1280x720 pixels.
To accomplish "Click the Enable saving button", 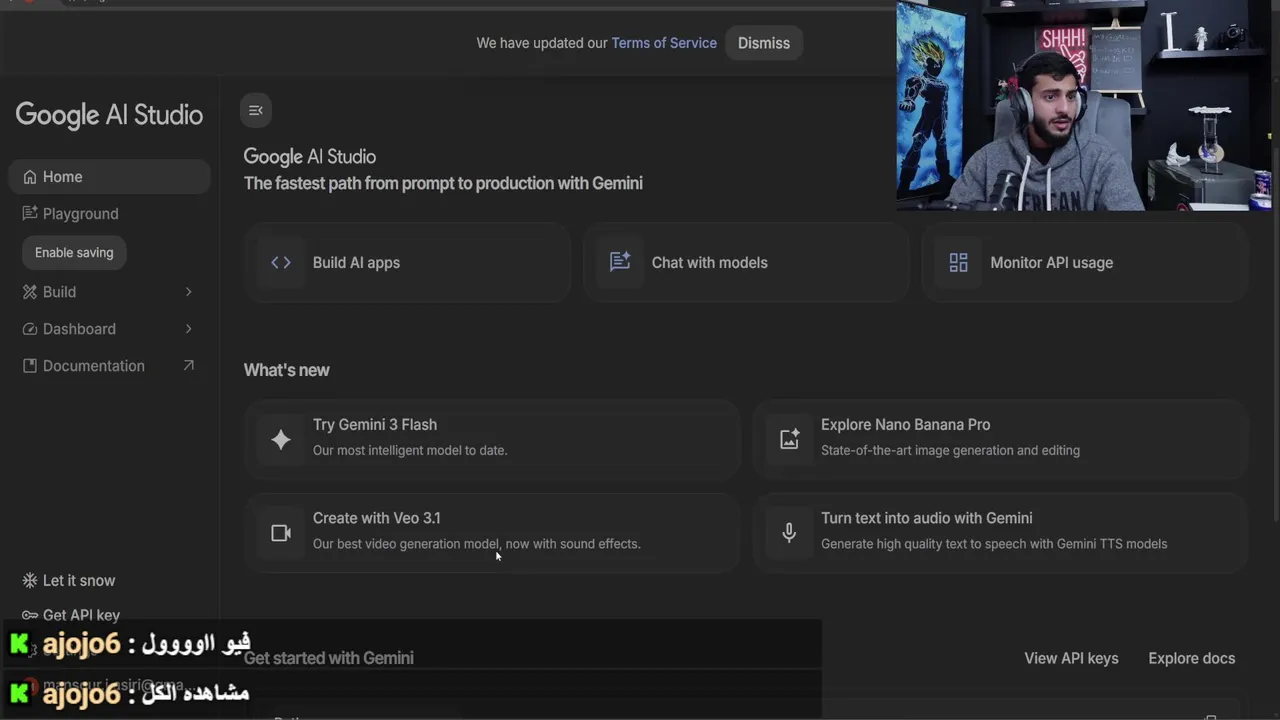I will click(x=74, y=253).
